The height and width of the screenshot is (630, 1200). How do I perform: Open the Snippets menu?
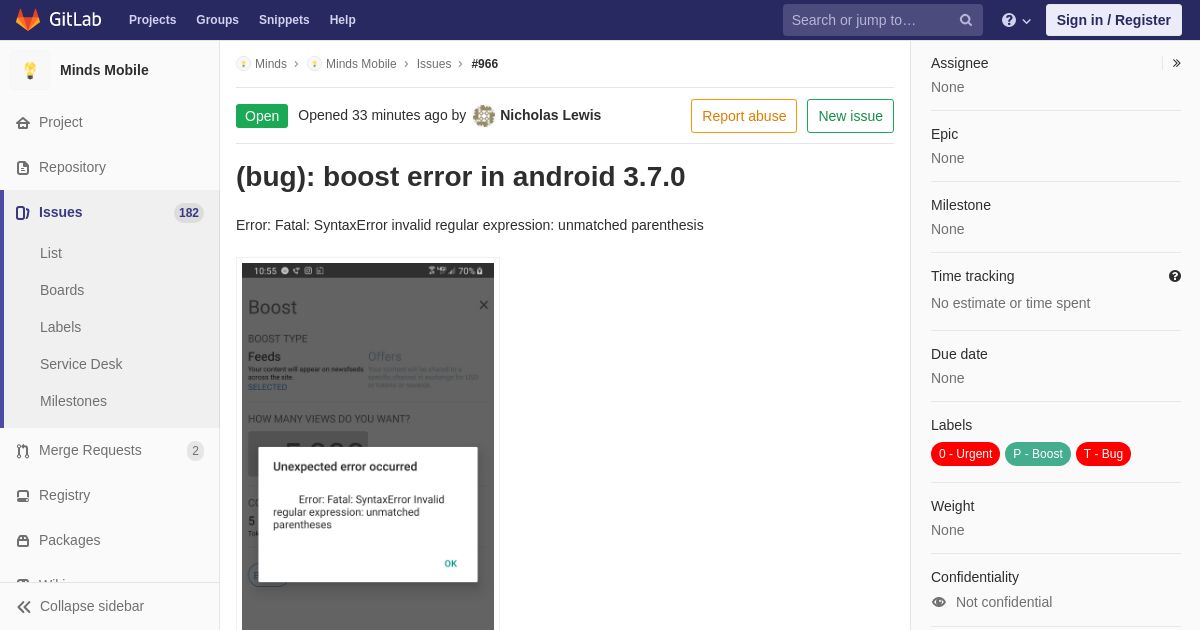tap(284, 20)
